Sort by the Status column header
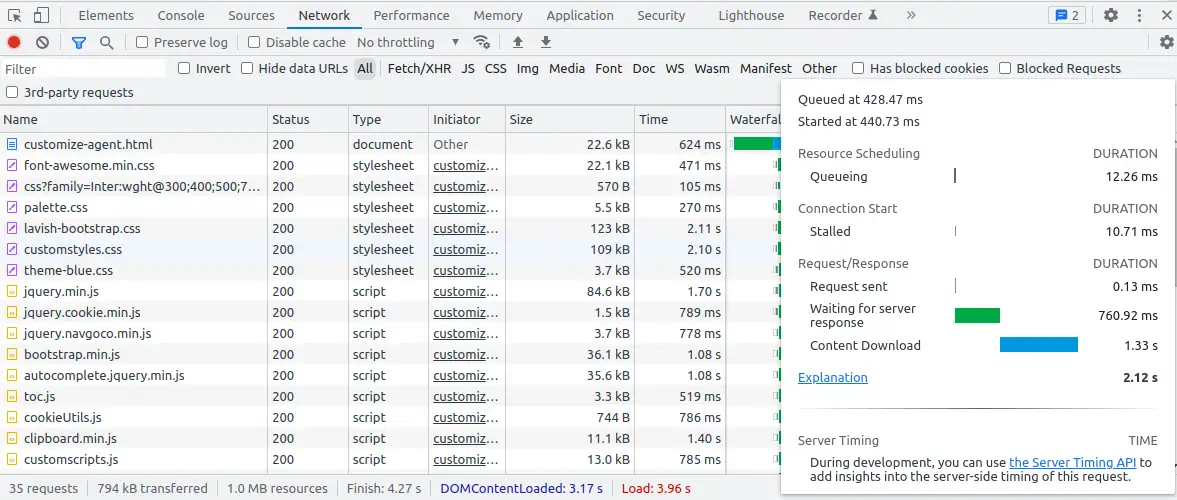 point(309,119)
